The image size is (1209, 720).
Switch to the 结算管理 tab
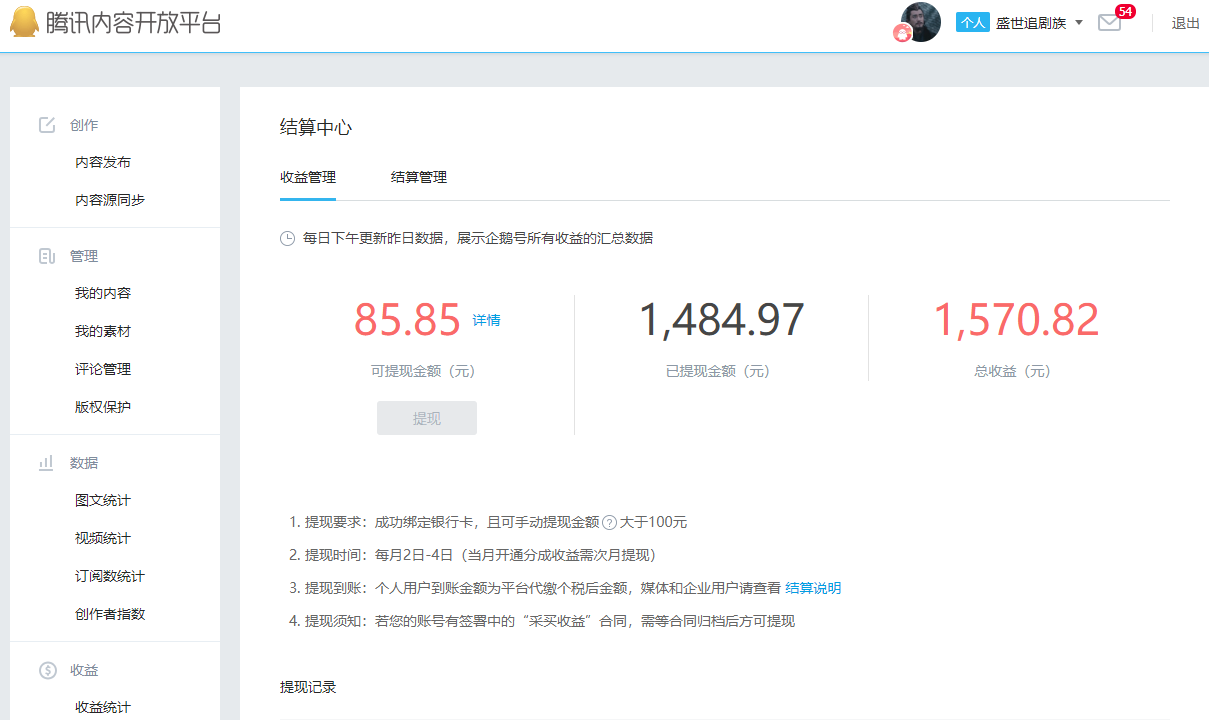click(x=419, y=176)
